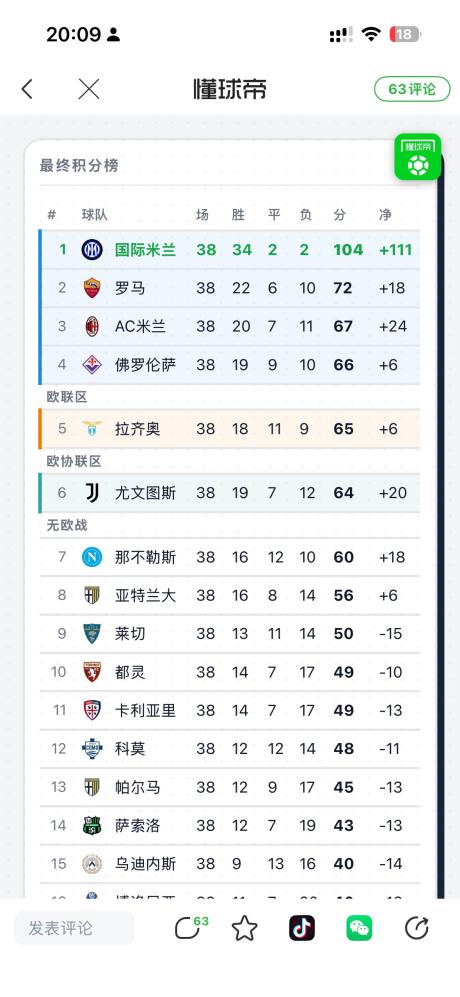
Task: Click the Fiorentina club crest
Action: click(92, 365)
